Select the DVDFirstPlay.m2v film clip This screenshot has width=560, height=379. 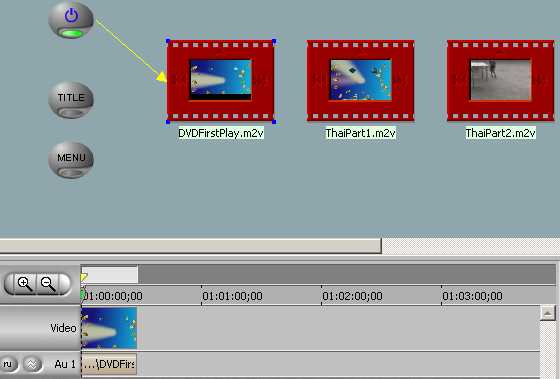pos(221,81)
